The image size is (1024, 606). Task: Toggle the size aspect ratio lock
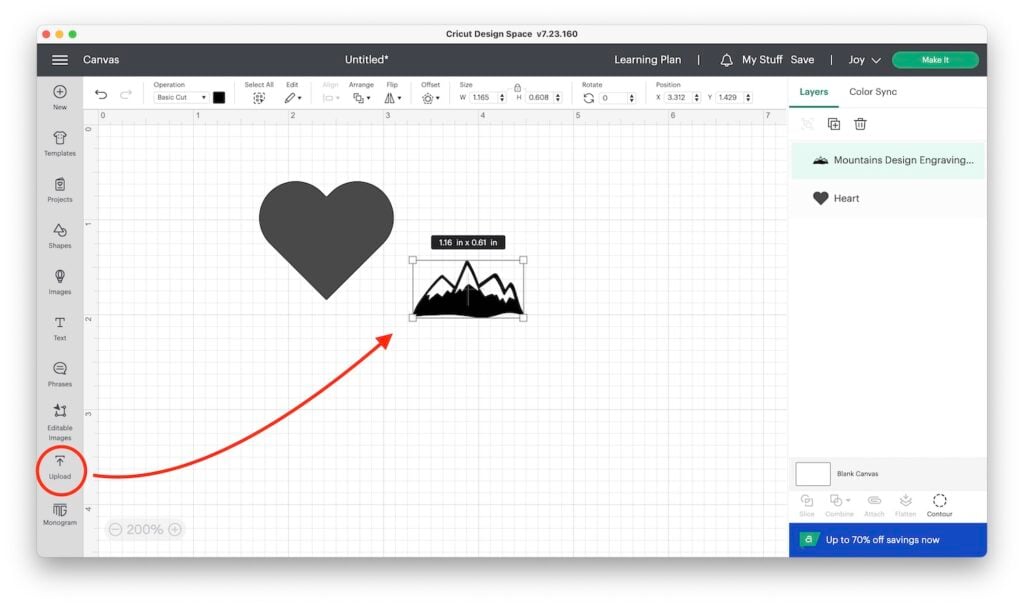click(517, 87)
